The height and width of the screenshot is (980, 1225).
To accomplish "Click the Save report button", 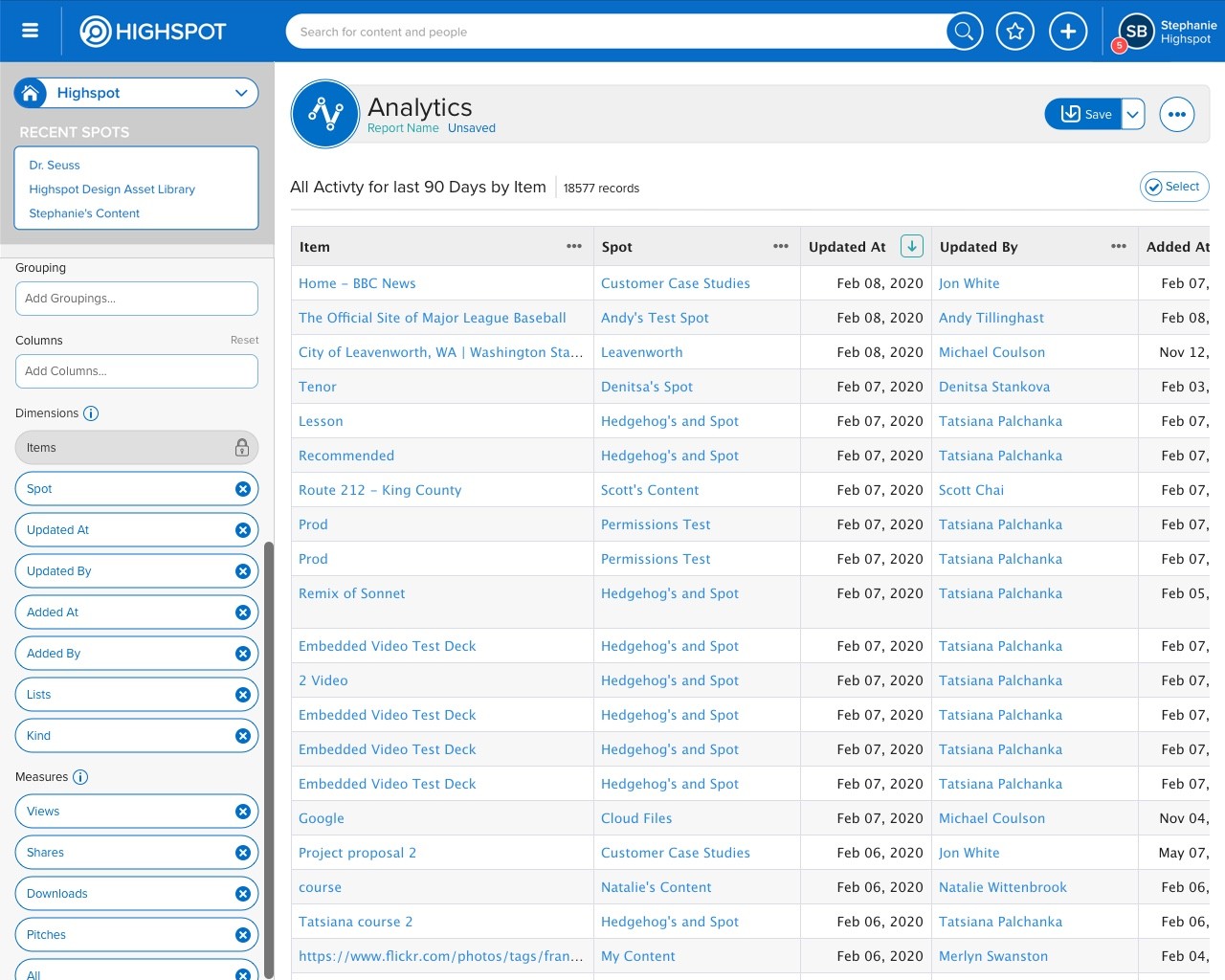I will pyautogui.click(x=1083, y=114).
